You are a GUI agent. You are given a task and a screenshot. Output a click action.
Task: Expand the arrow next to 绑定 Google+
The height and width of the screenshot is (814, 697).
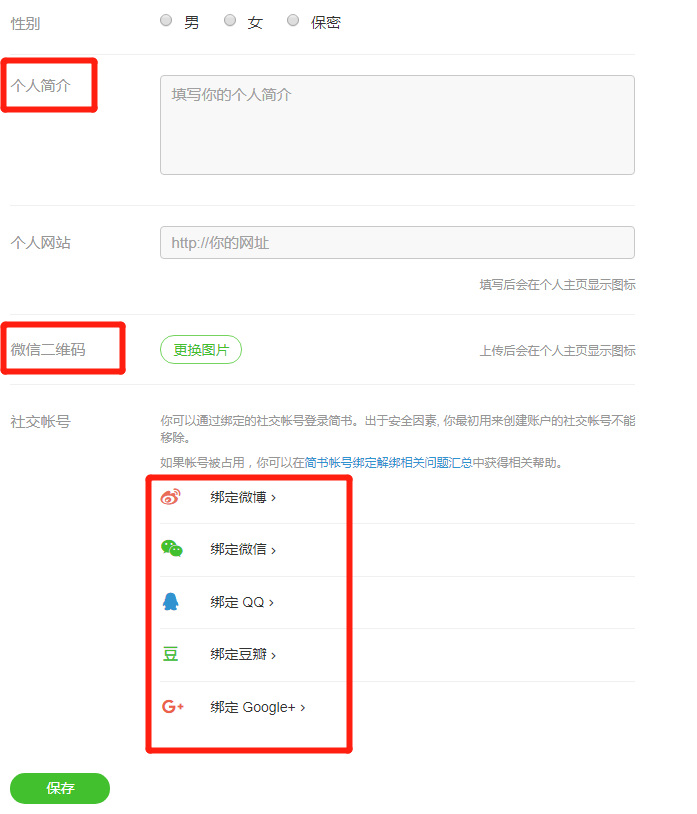[x=303, y=708]
